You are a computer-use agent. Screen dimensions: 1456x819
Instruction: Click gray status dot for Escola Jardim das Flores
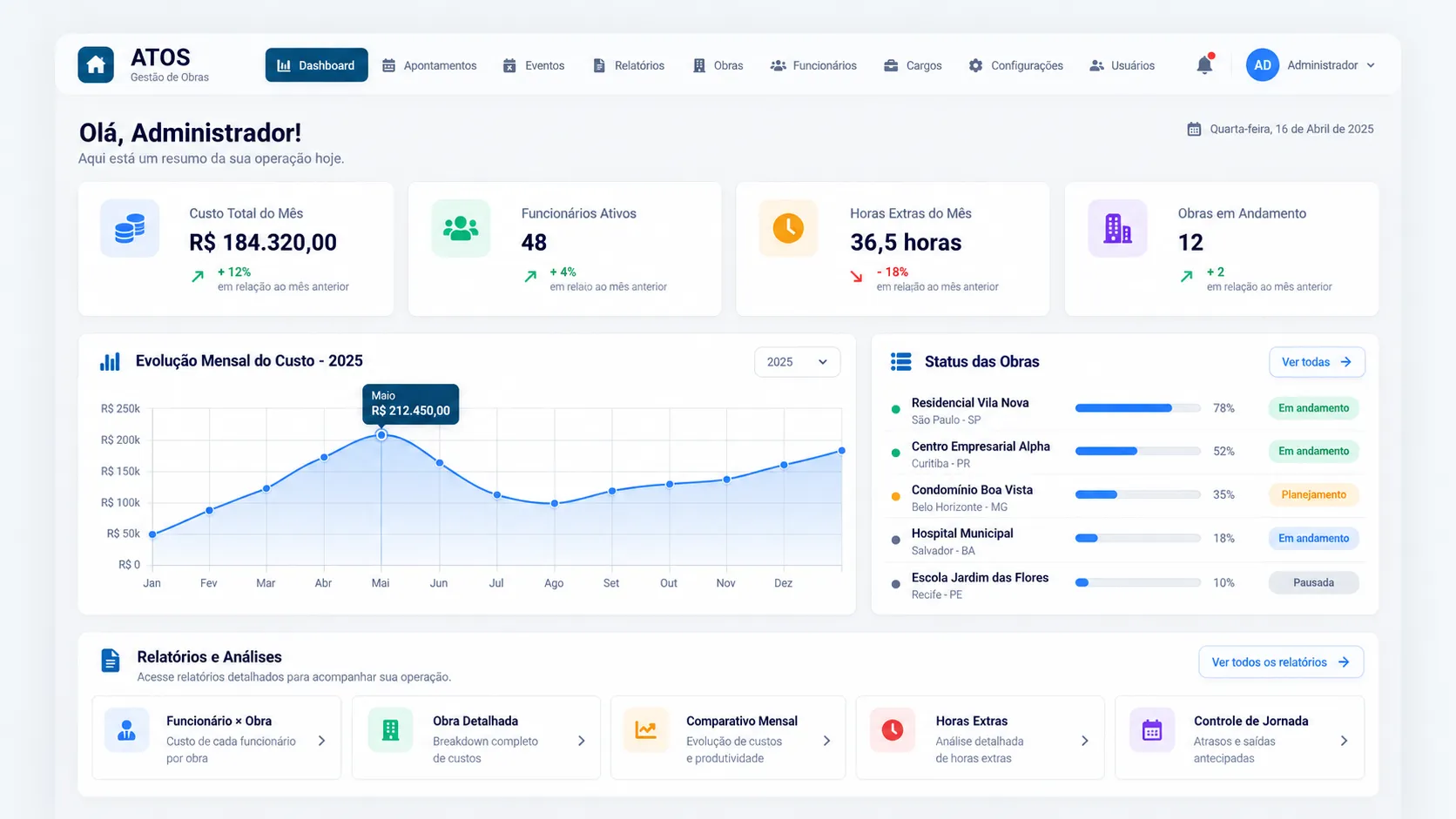[895, 584]
